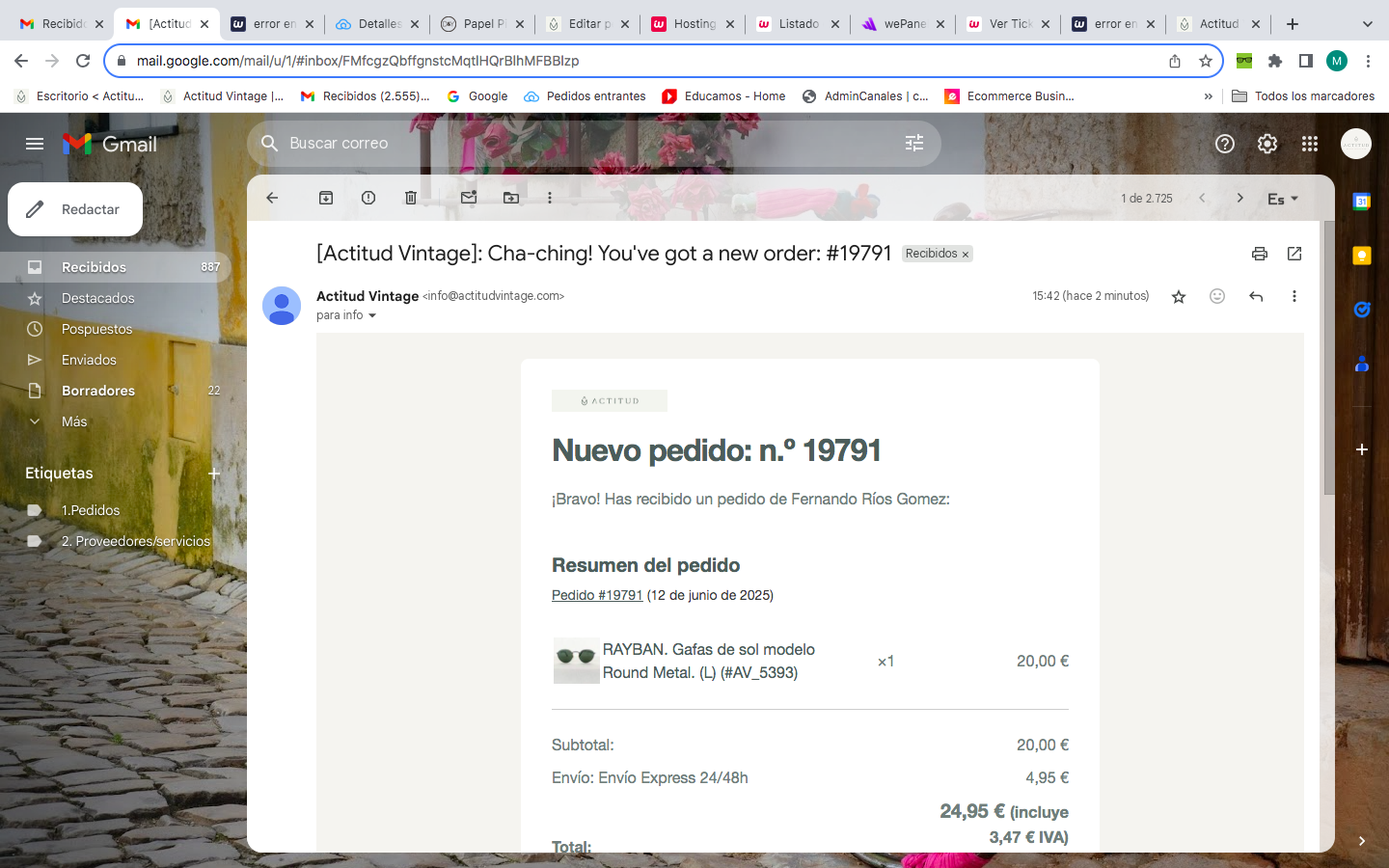Open Pedidos entrantes bookmark
The height and width of the screenshot is (868, 1389).
[585, 96]
